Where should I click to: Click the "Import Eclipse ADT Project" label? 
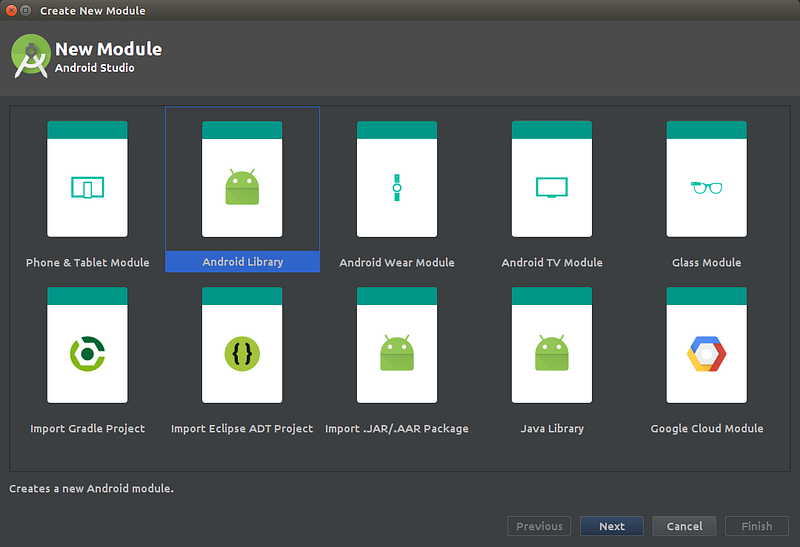(242, 429)
